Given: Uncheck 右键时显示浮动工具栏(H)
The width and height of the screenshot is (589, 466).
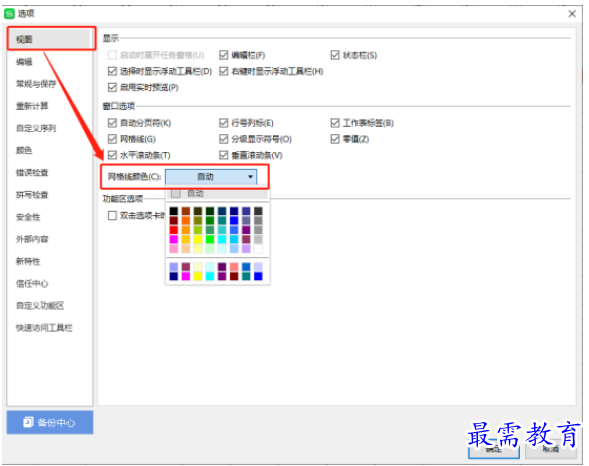Looking at the screenshot, I should tap(224, 71).
